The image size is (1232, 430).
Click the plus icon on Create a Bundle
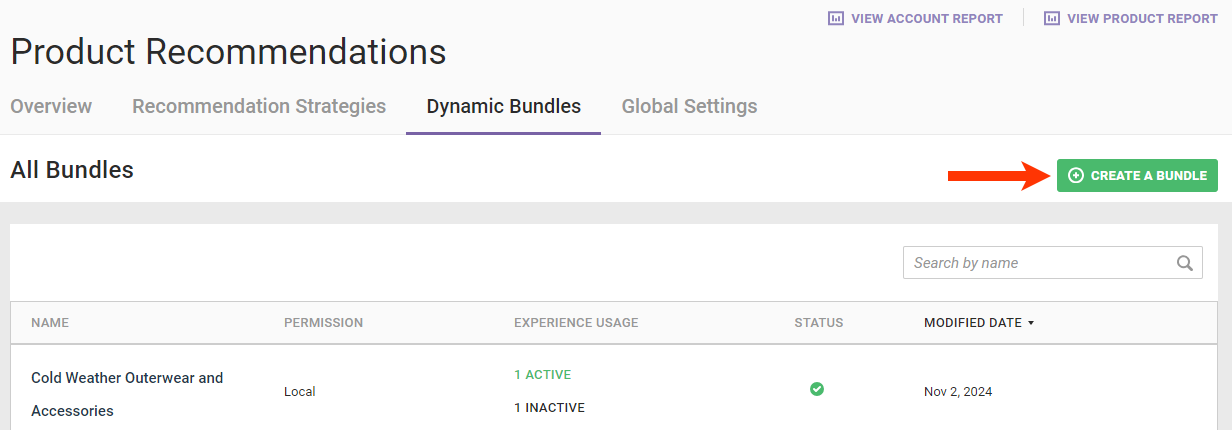pos(1076,175)
